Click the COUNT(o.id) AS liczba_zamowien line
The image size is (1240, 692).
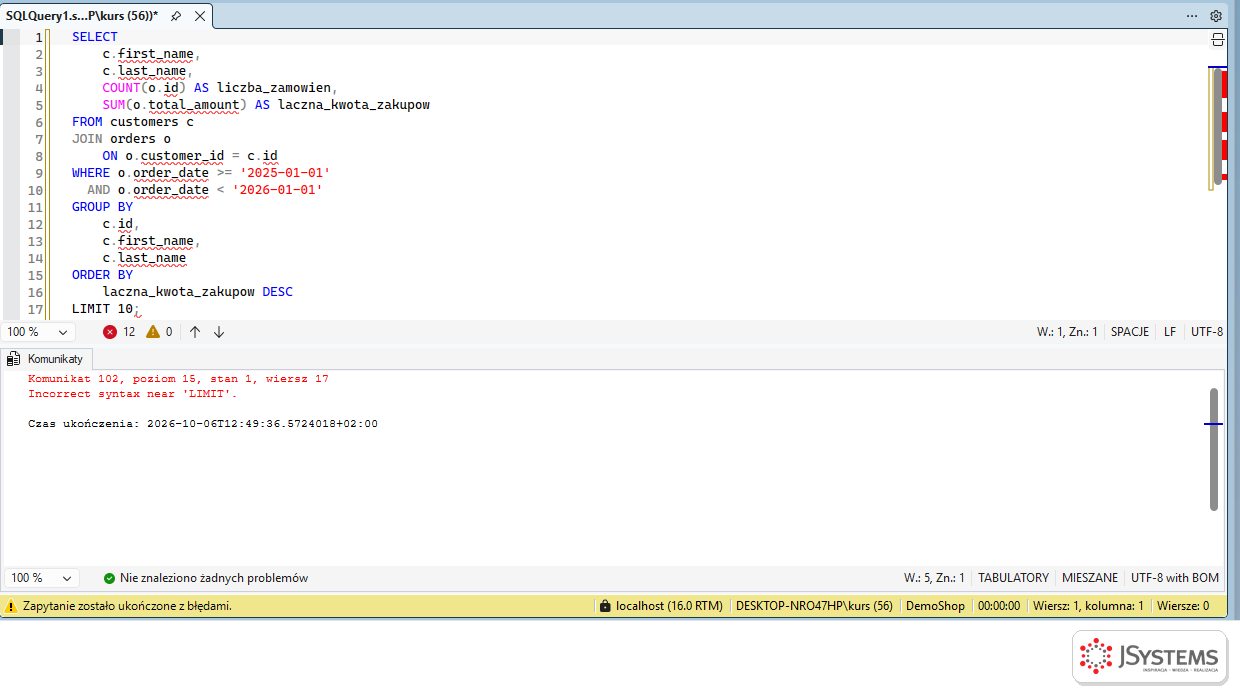(220, 88)
